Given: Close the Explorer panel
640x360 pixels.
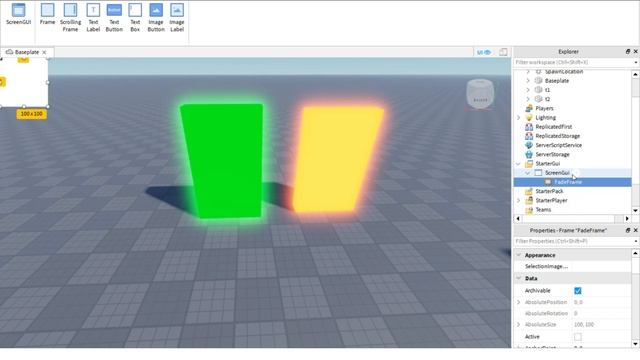Looking at the screenshot, I should 636,51.
